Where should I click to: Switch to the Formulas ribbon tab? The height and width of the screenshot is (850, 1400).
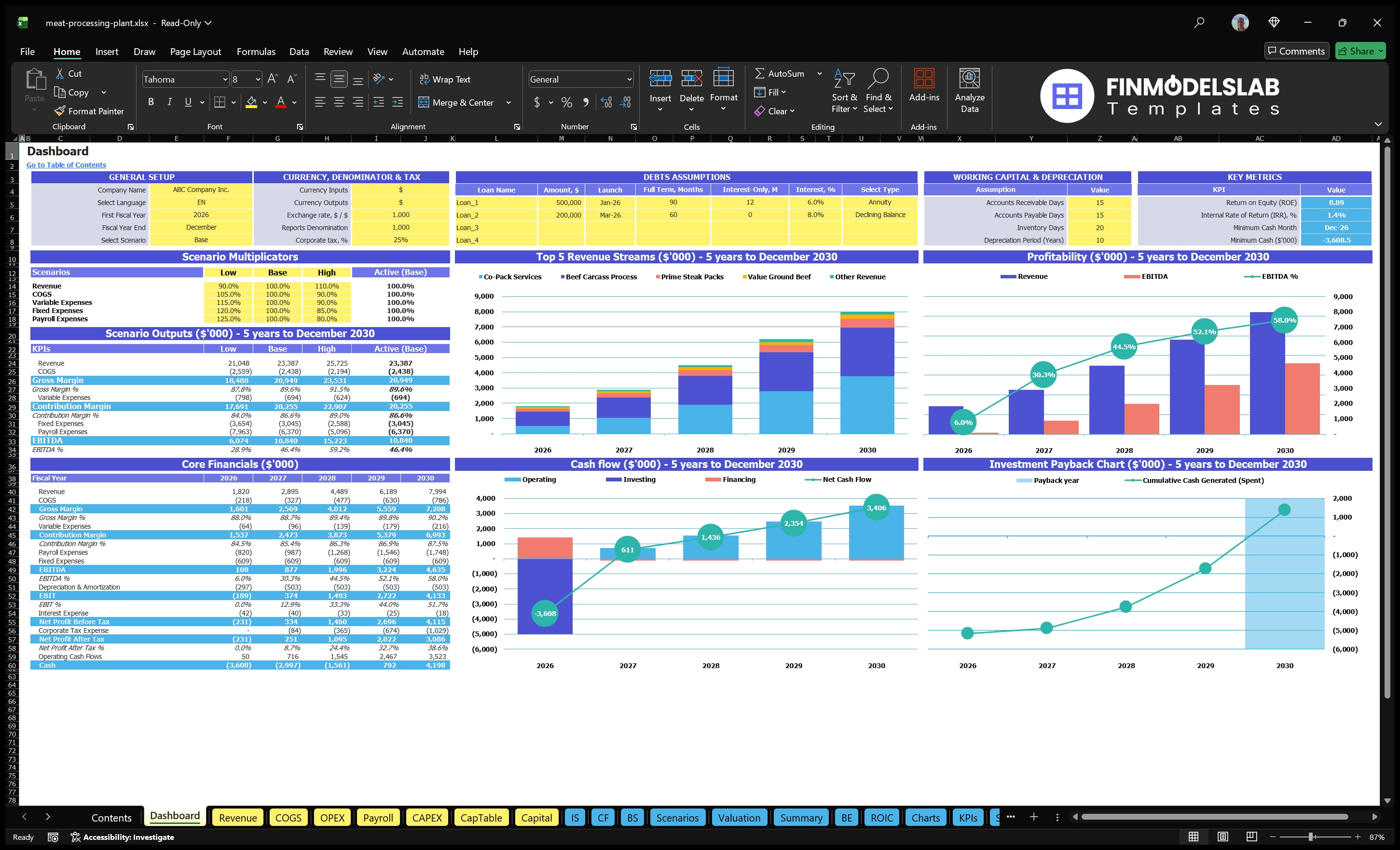(256, 51)
